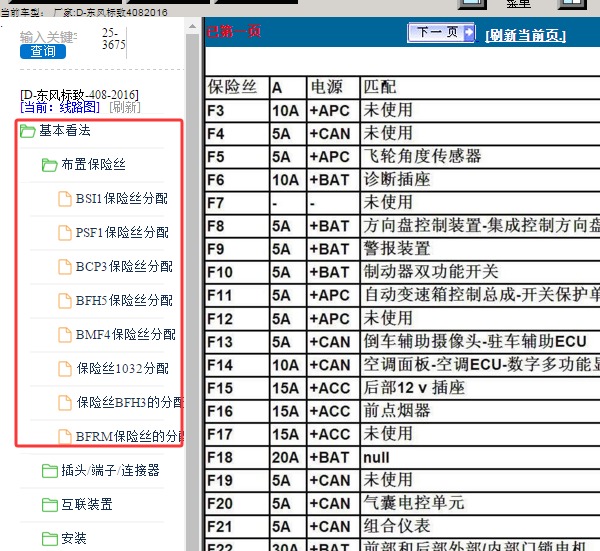This screenshot has width=600, height=551.
Task: Select the F15 后部12 v 插座 cell
Action: click(x=480, y=388)
